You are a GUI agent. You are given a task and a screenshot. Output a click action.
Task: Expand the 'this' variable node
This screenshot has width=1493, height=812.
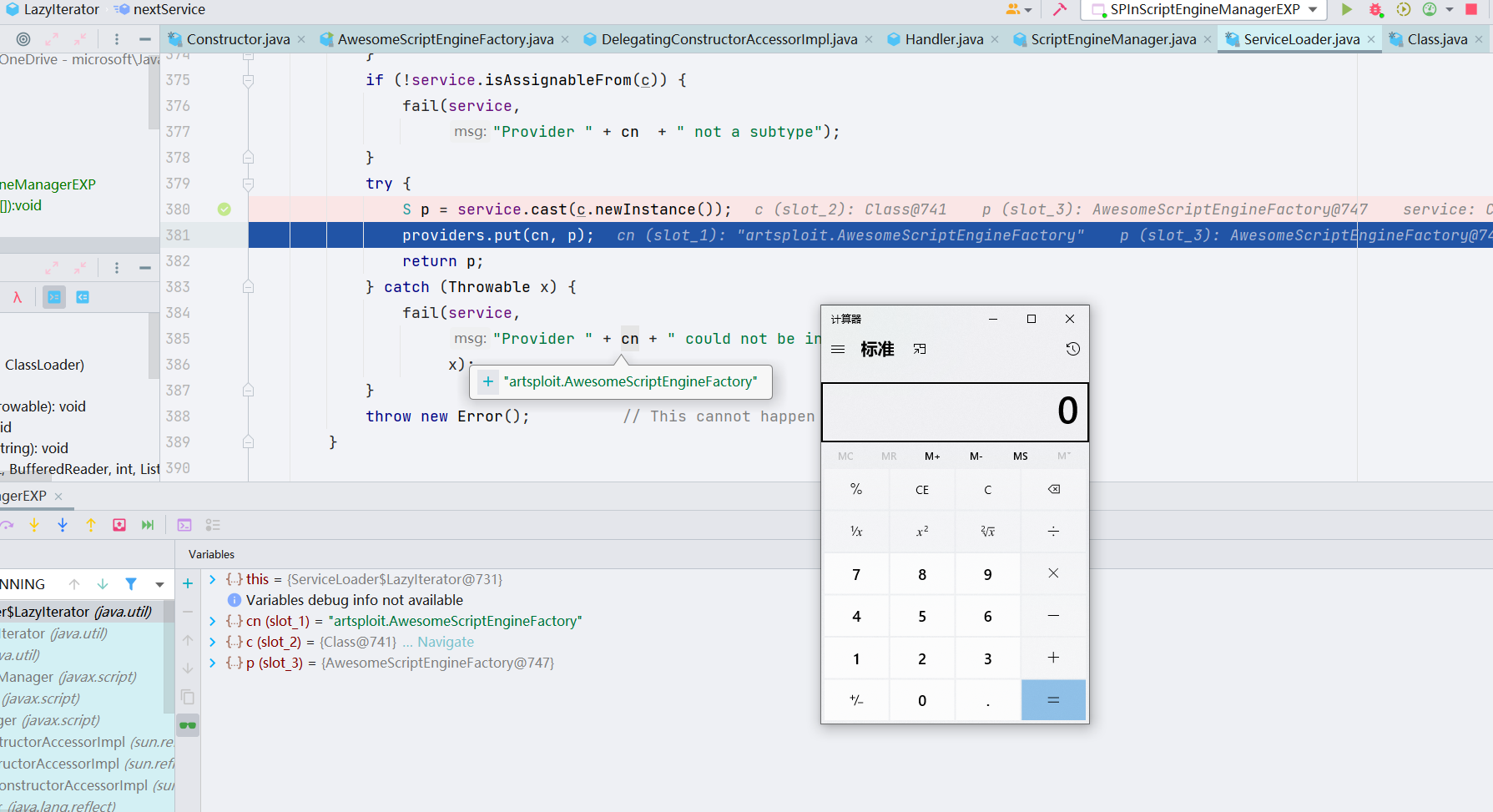(x=213, y=579)
